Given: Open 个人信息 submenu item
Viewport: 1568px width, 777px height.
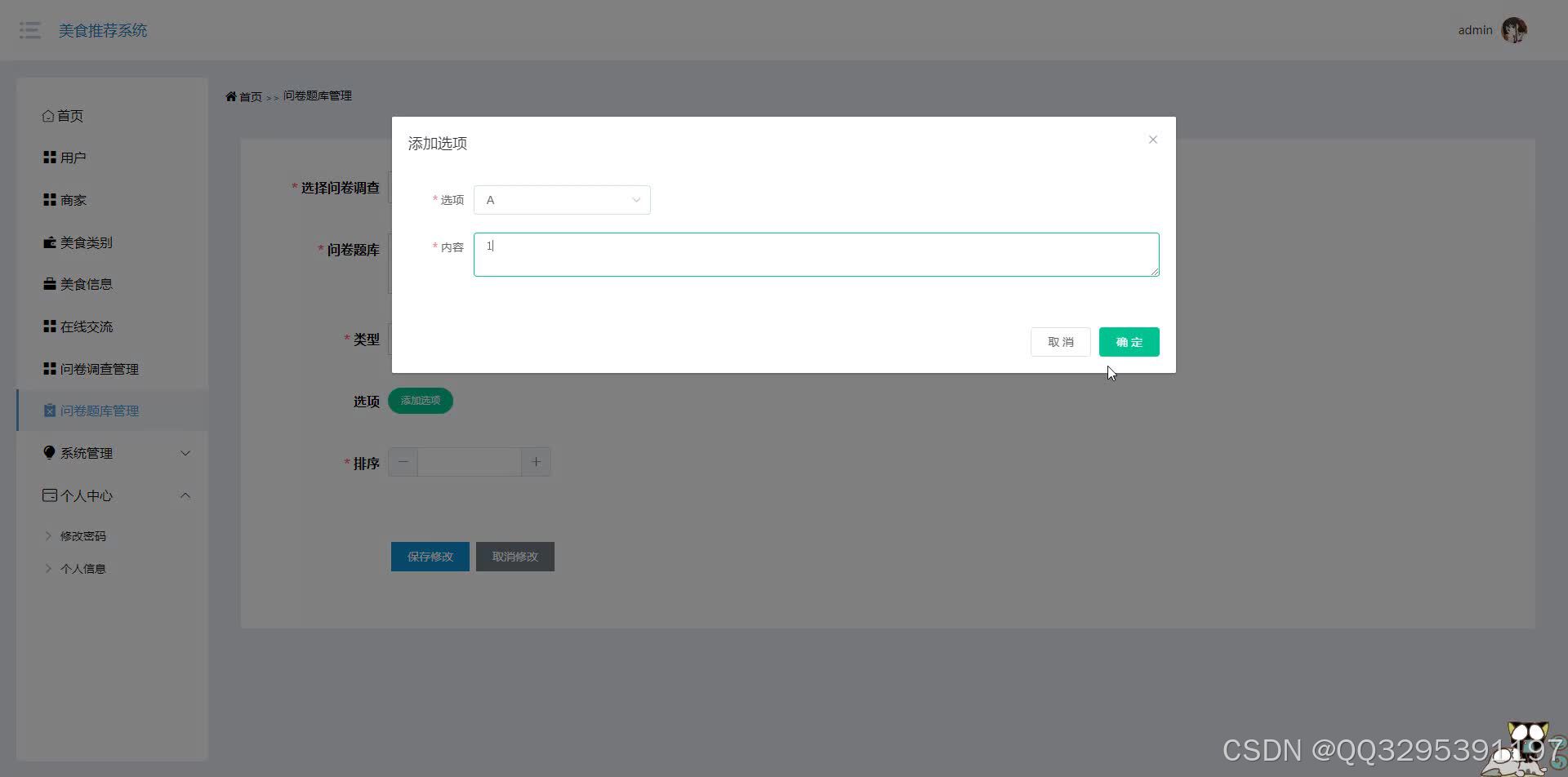Looking at the screenshot, I should [112, 569].
